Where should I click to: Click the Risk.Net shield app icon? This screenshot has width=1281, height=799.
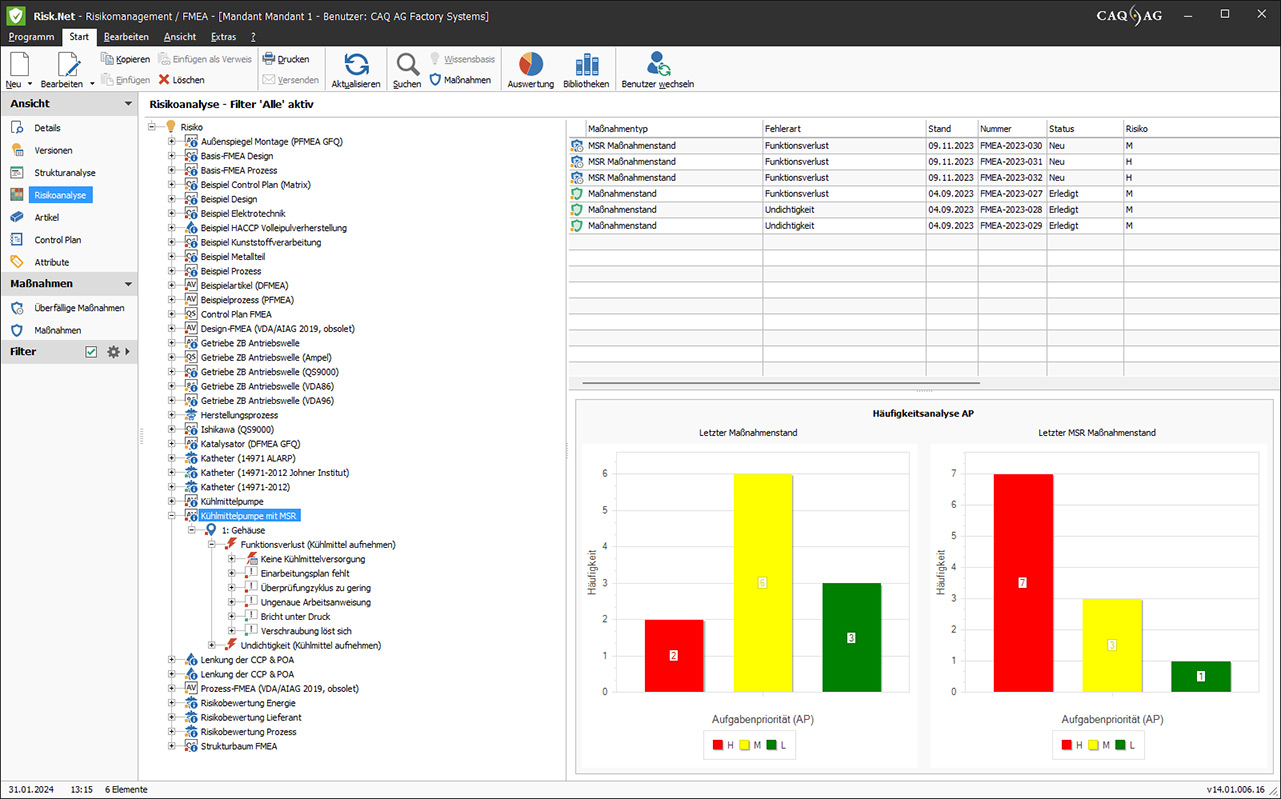click(x=16, y=15)
